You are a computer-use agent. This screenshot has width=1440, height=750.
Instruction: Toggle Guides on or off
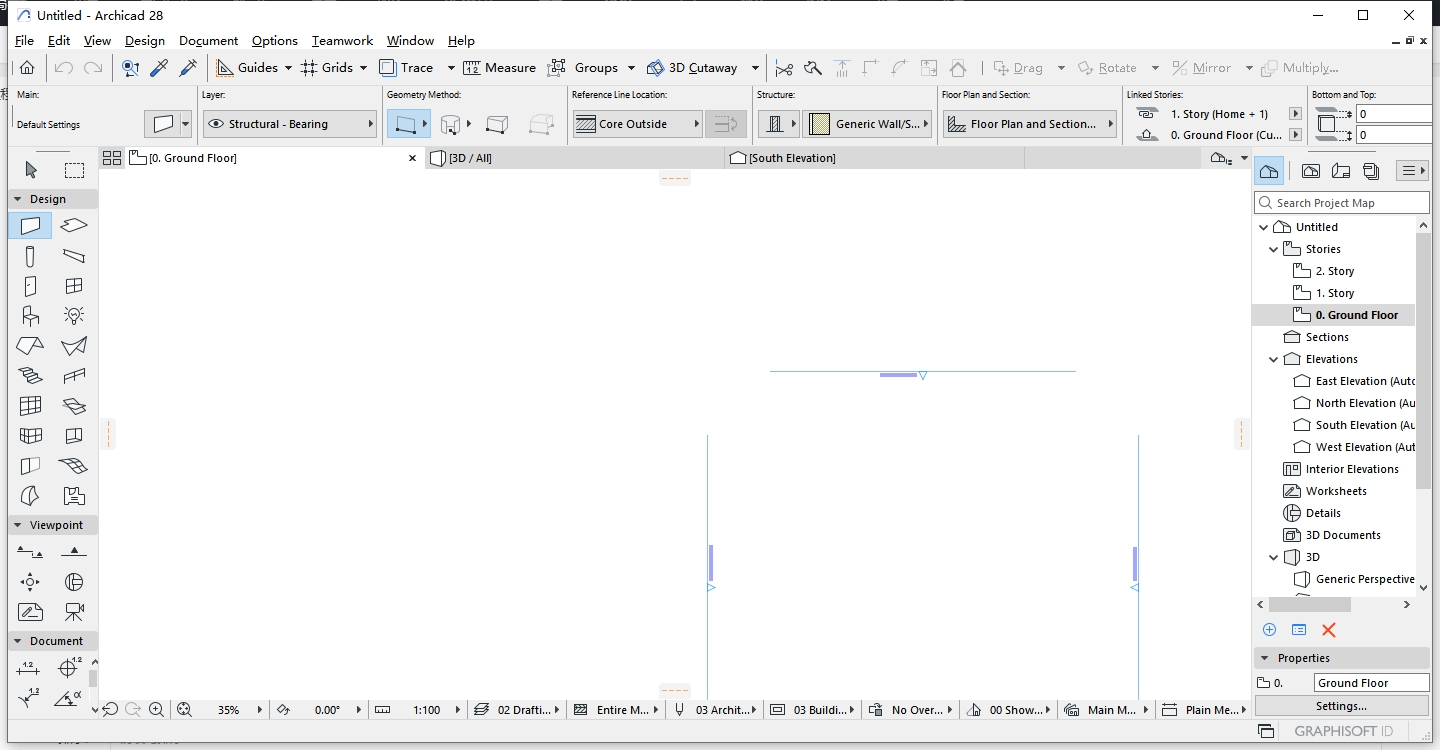[246, 67]
